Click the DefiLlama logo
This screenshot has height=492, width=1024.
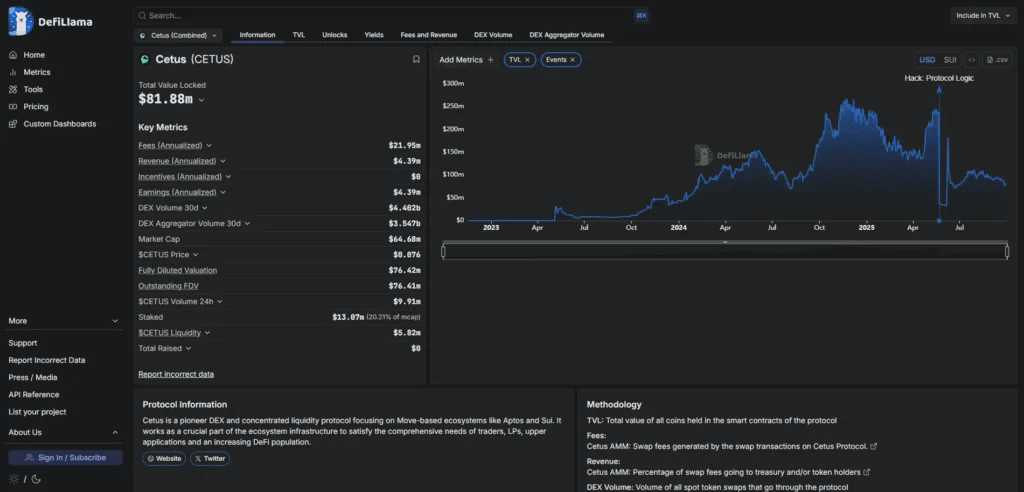(50, 21)
